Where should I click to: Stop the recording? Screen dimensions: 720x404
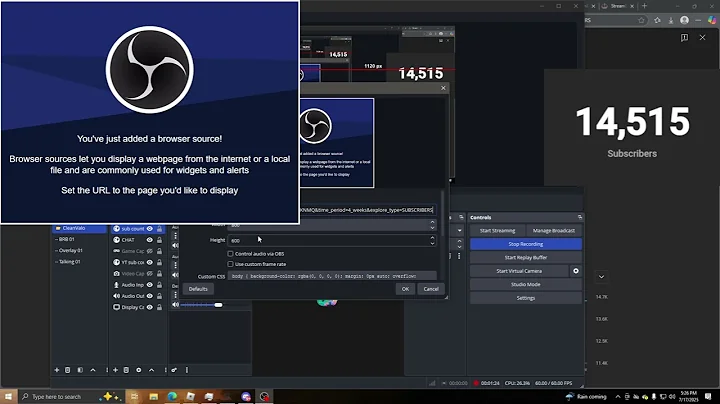point(526,244)
